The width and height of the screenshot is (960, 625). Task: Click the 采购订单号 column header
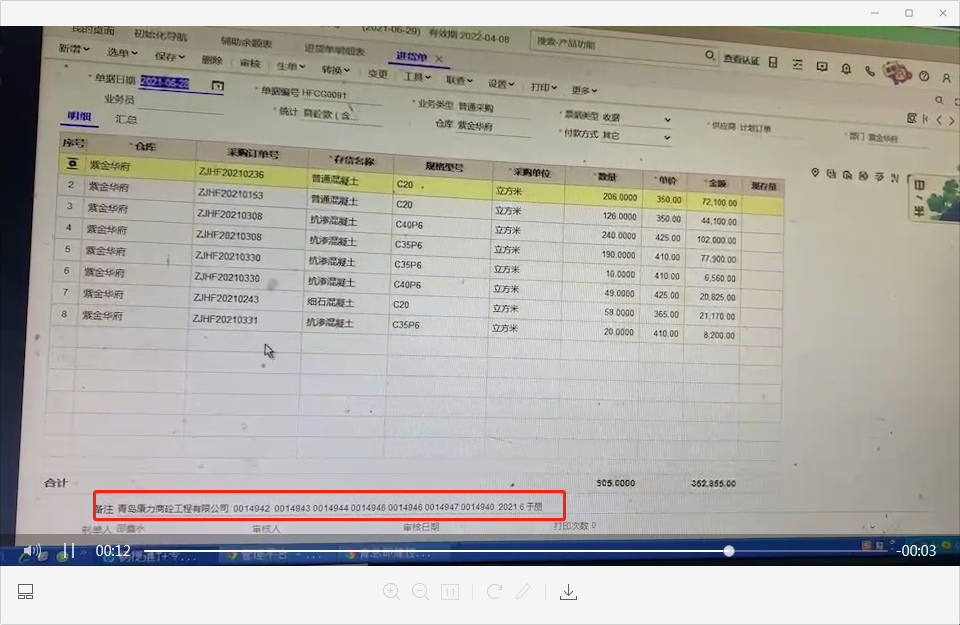point(253,153)
